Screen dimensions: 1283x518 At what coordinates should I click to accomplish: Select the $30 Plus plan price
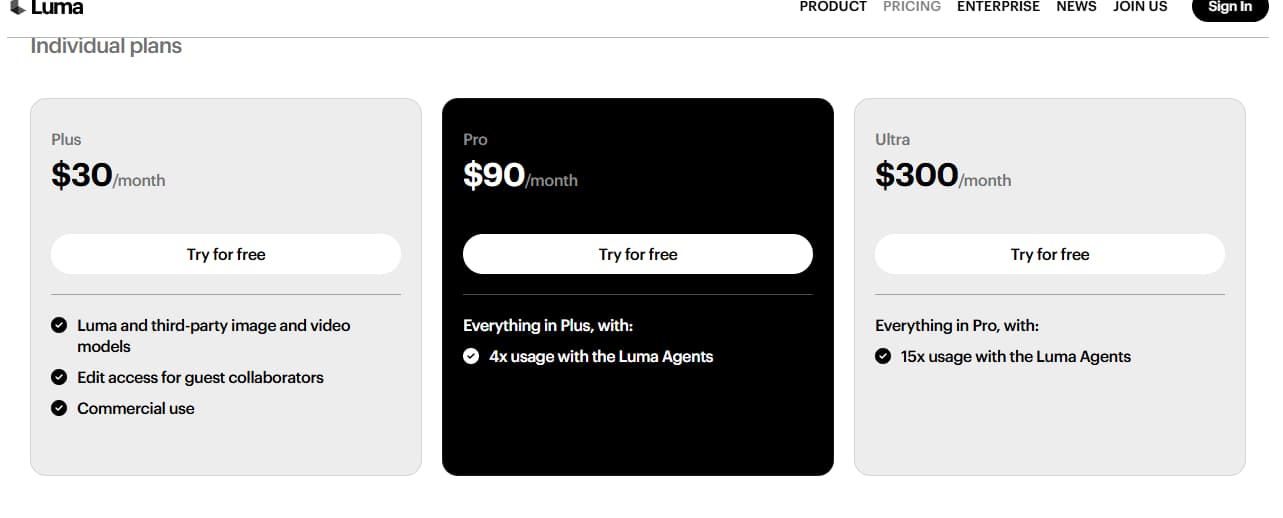(82, 176)
